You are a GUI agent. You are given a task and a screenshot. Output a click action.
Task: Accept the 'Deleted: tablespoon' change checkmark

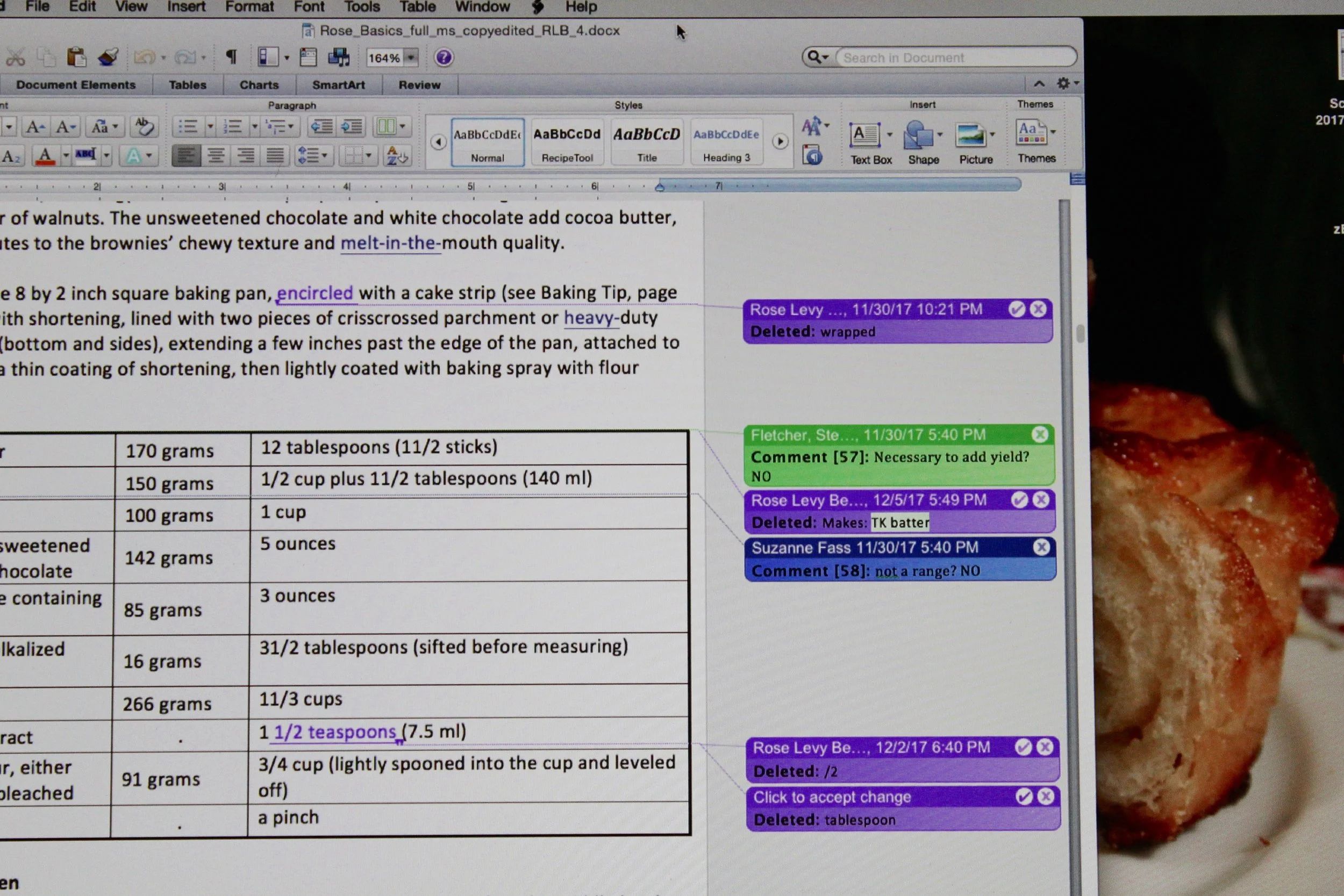coord(1024,797)
